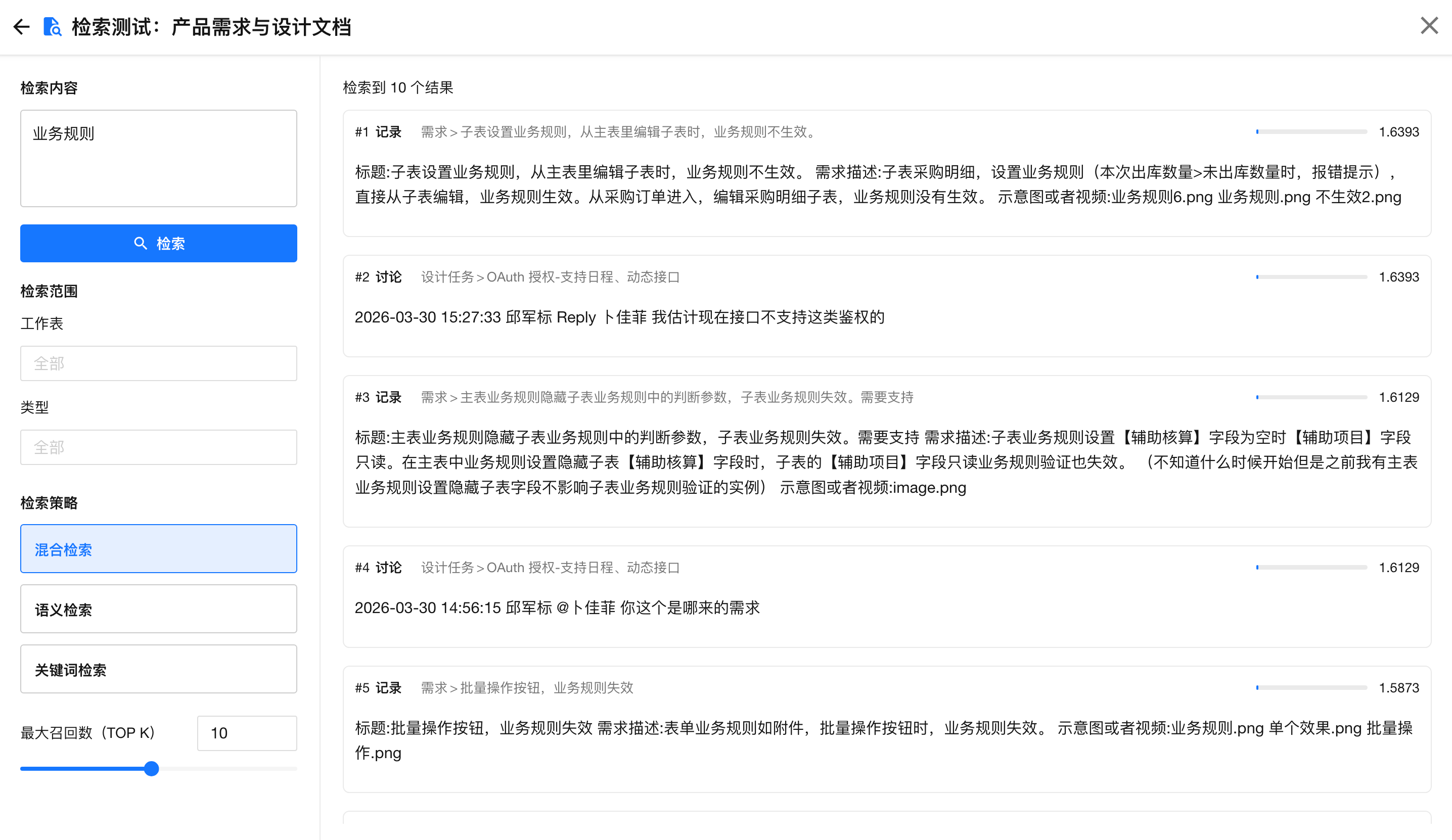The image size is (1452, 840).
Task: Open the 工作表 dropdown
Action: pos(158,363)
